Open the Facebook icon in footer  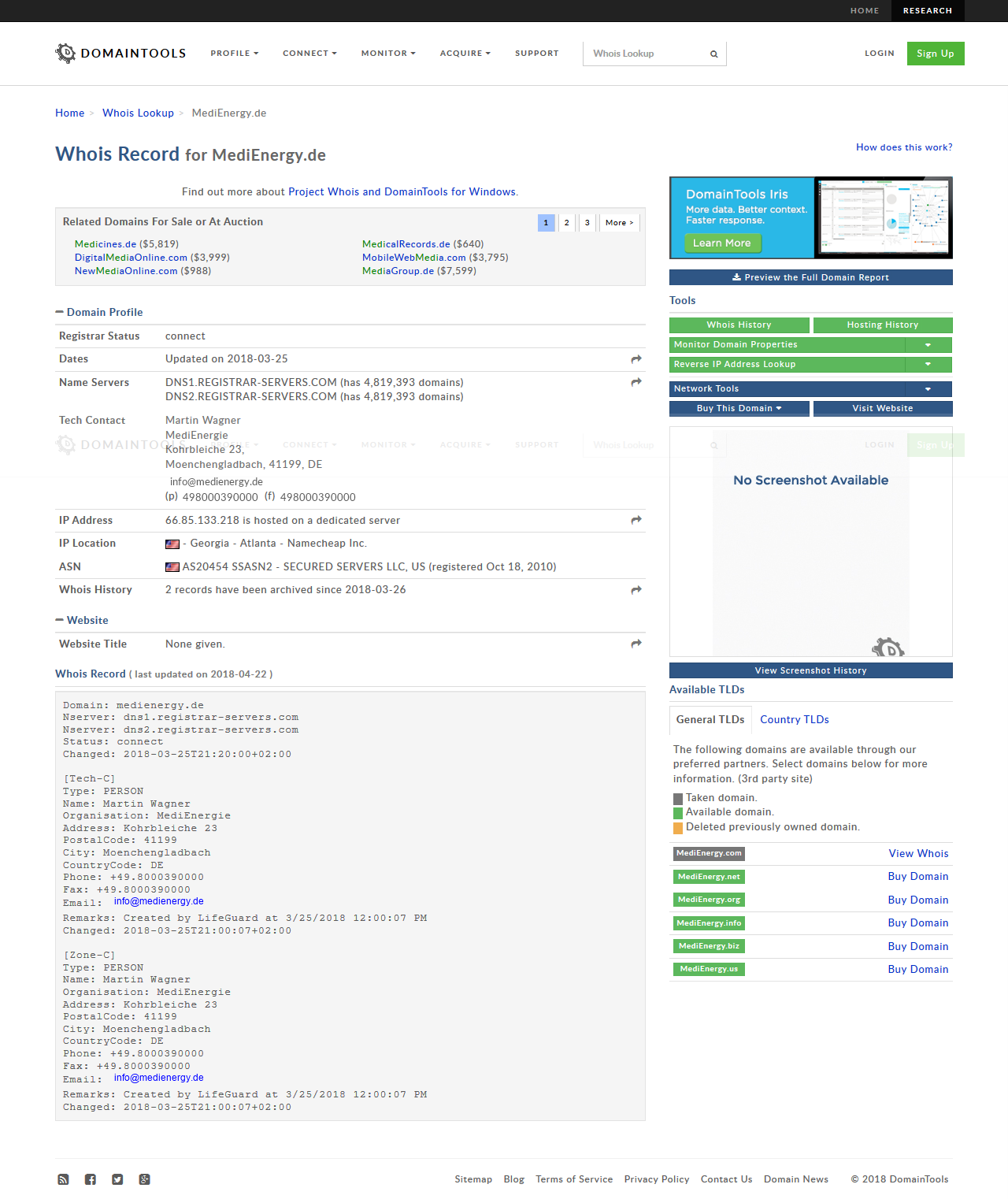tap(91, 1179)
